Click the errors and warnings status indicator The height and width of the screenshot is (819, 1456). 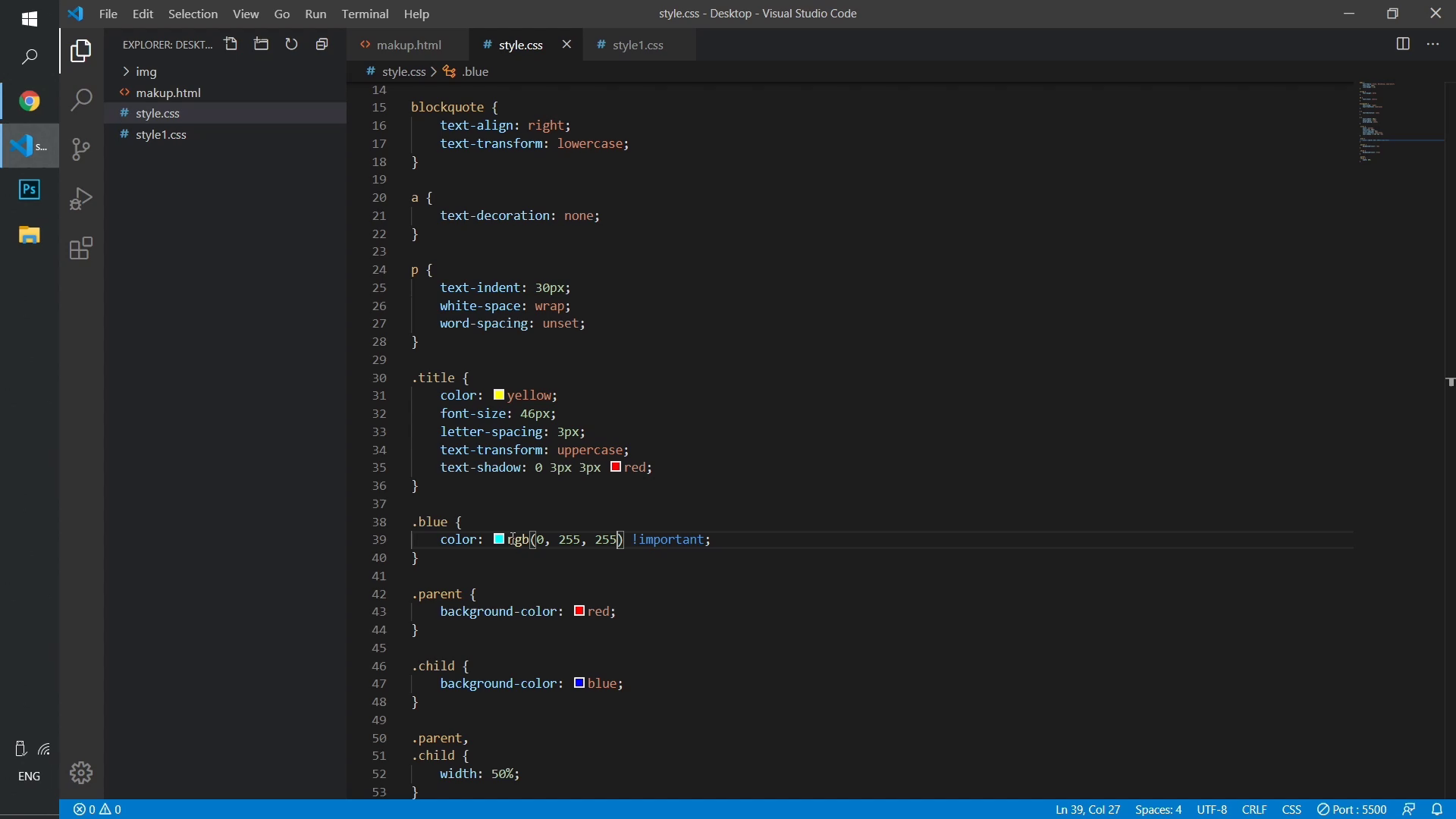click(x=97, y=810)
